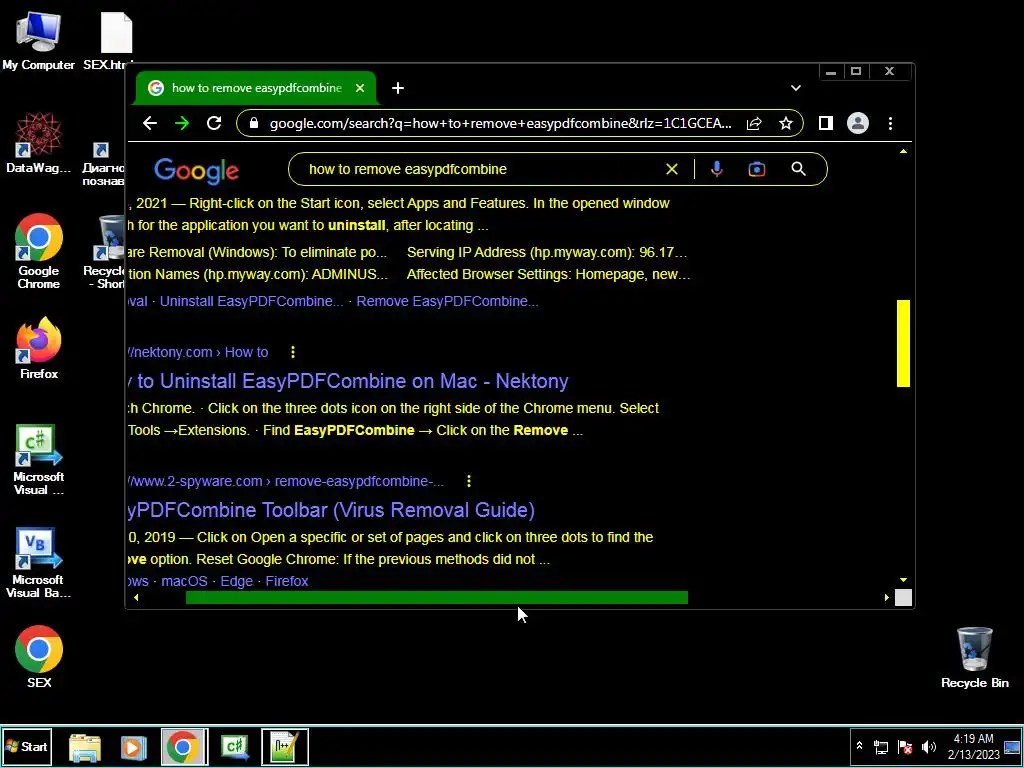Click the horizontal scrollbar right arrow
This screenshot has width=1024, height=768.
(886, 598)
